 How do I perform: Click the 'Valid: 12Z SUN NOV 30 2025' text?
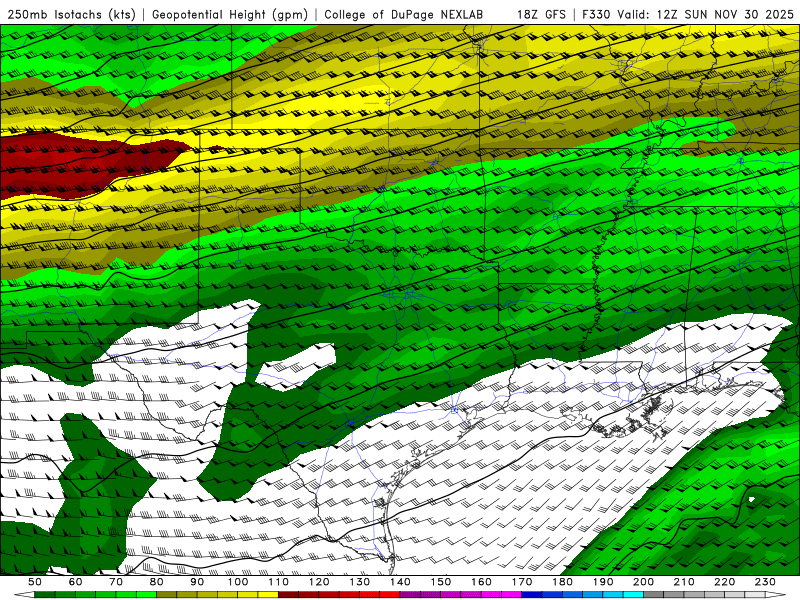(x=705, y=14)
